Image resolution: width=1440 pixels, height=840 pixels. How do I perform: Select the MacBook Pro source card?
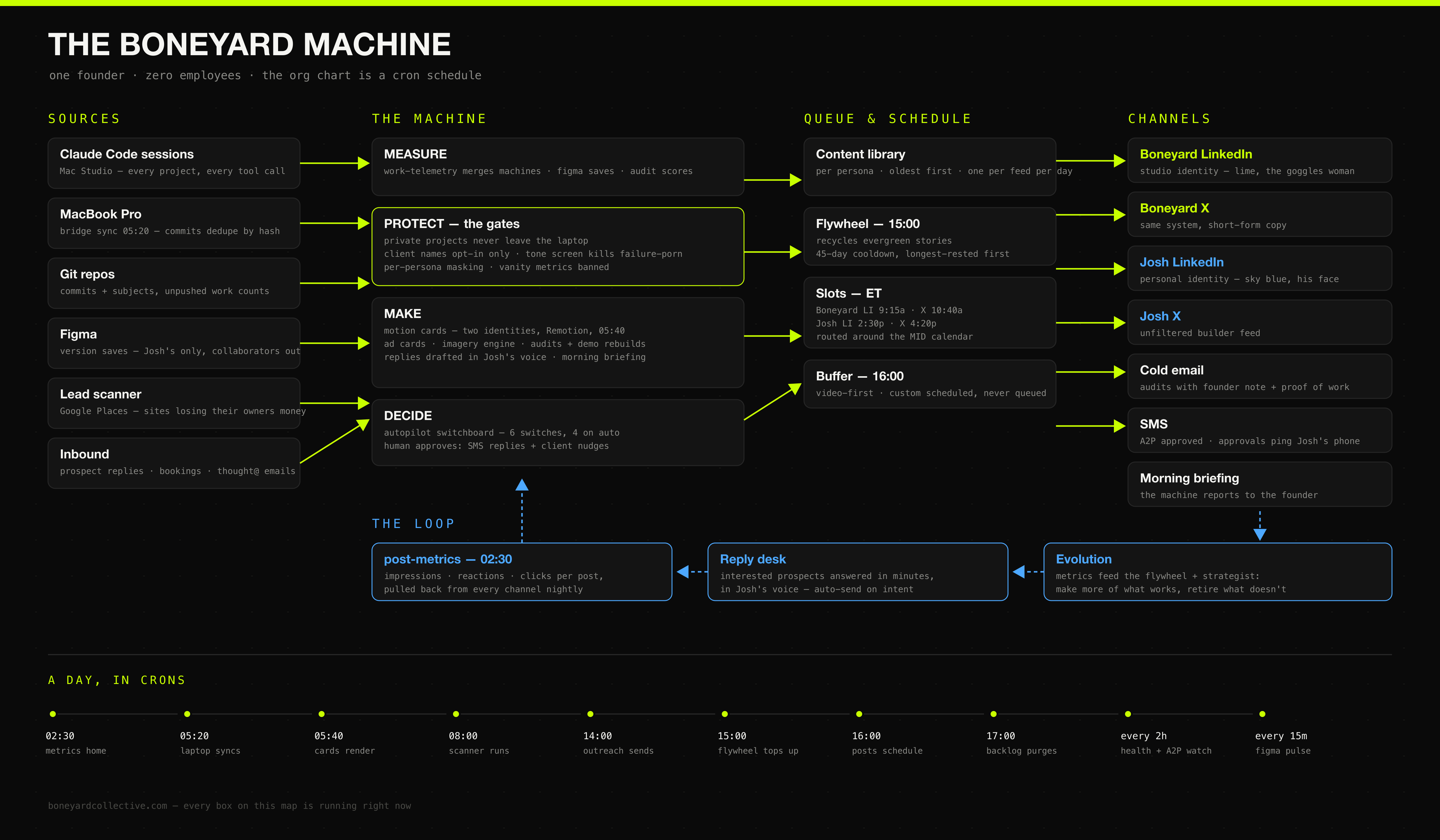coord(174,223)
